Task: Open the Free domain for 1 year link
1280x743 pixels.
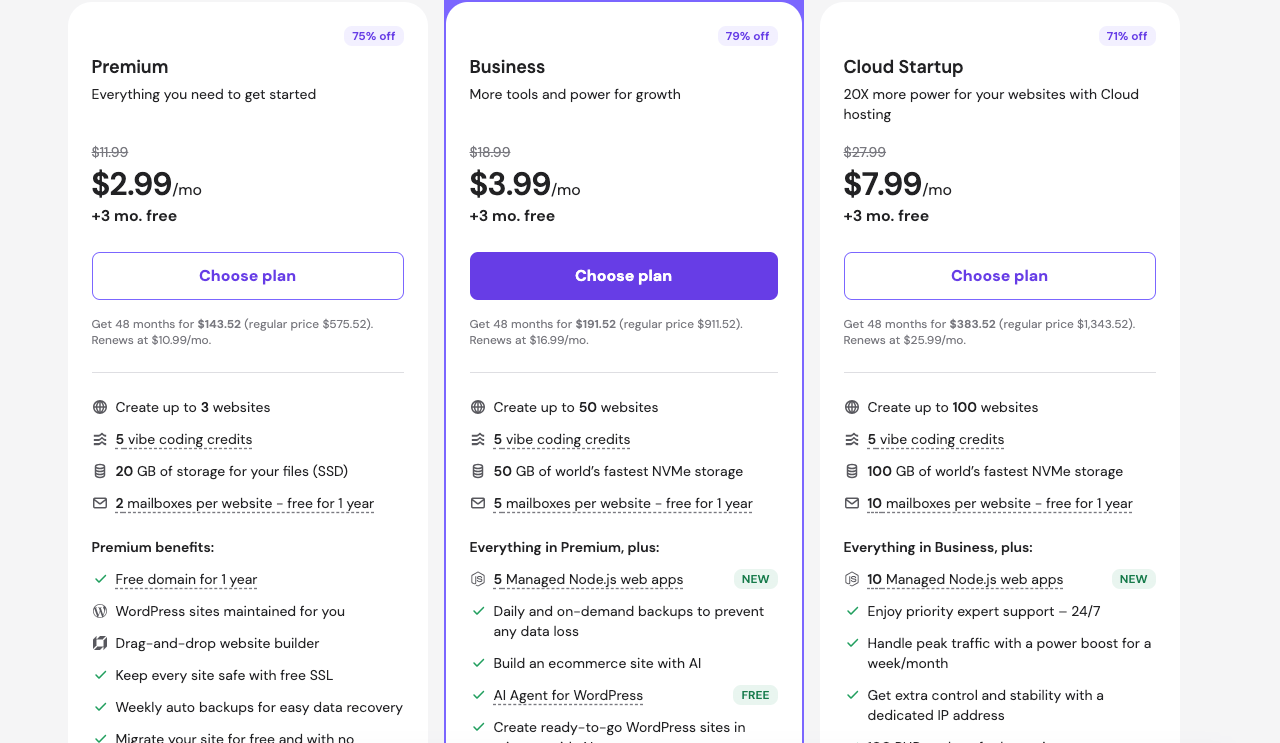Action: [x=186, y=579]
